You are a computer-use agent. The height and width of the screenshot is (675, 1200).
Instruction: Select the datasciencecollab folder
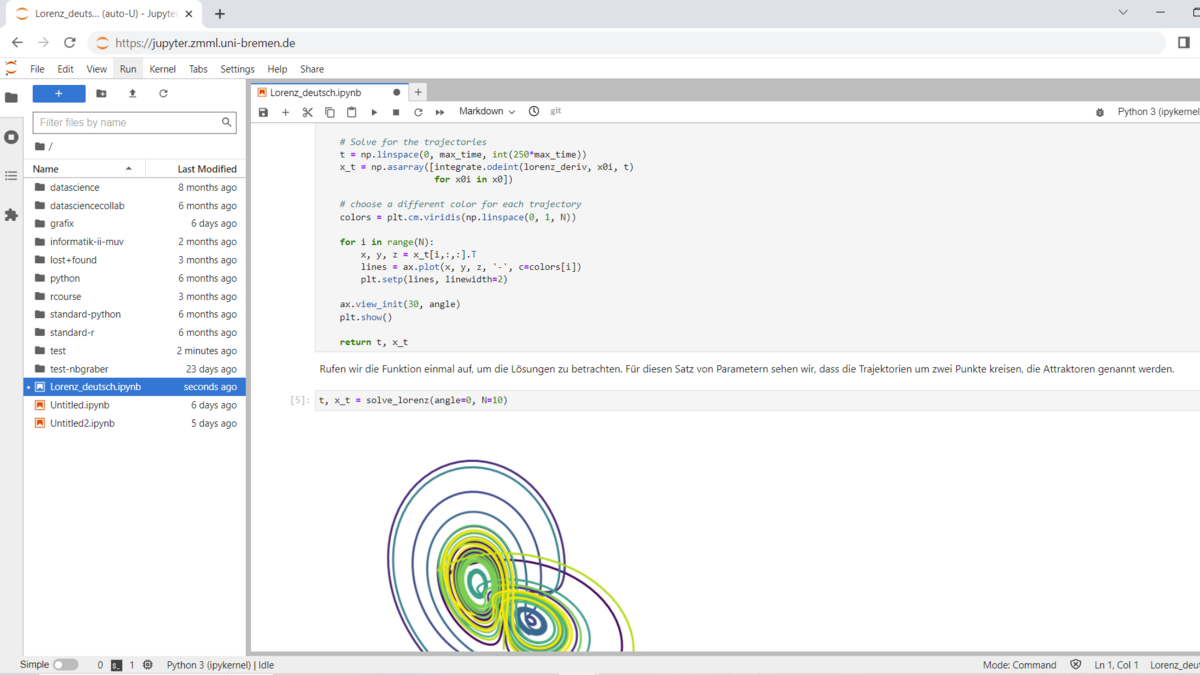pos(135,205)
